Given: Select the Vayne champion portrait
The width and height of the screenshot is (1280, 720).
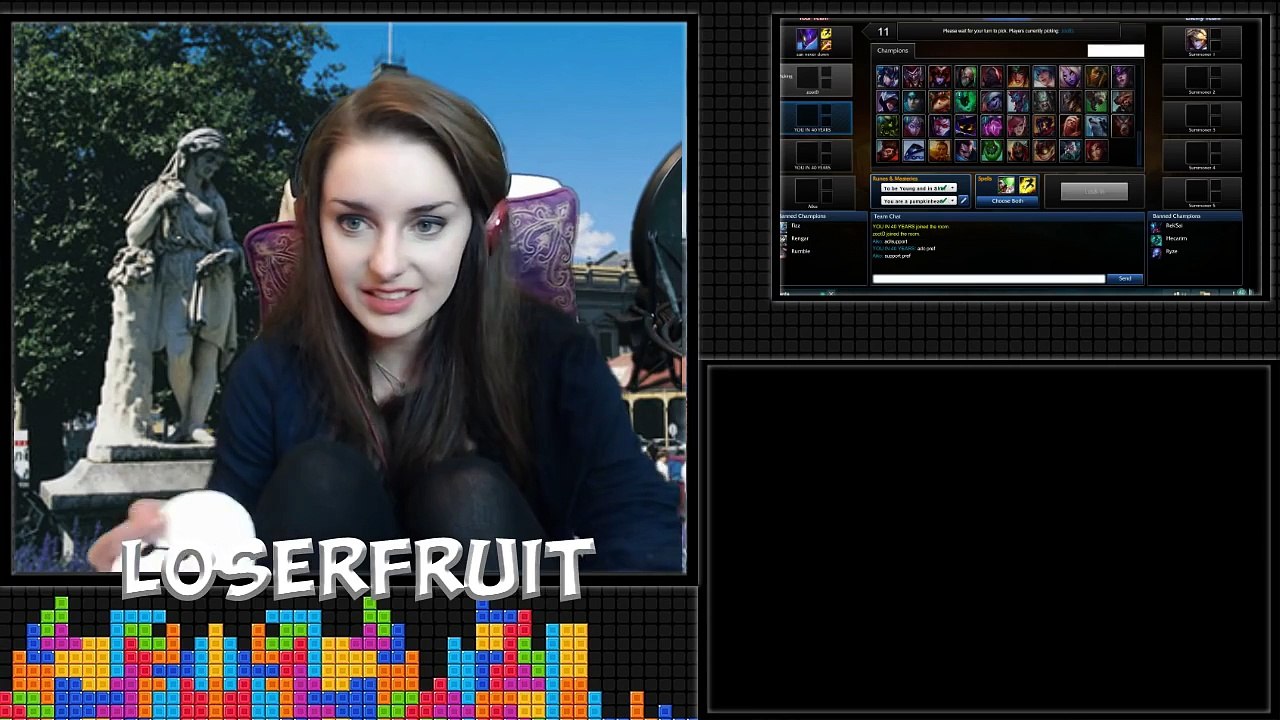Looking at the screenshot, I should click(x=940, y=126).
